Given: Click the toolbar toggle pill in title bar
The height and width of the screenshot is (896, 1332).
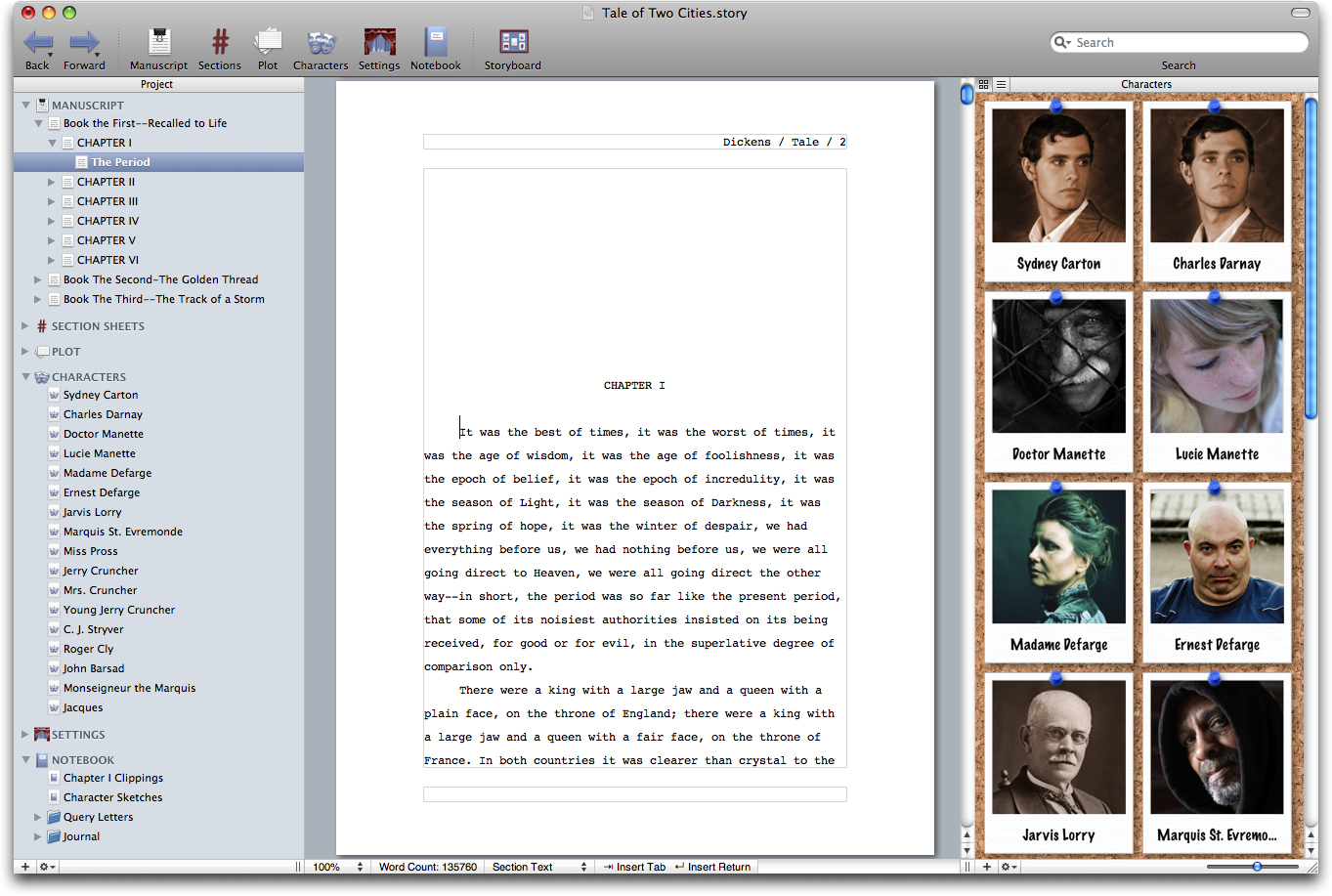Looking at the screenshot, I should (x=1300, y=13).
